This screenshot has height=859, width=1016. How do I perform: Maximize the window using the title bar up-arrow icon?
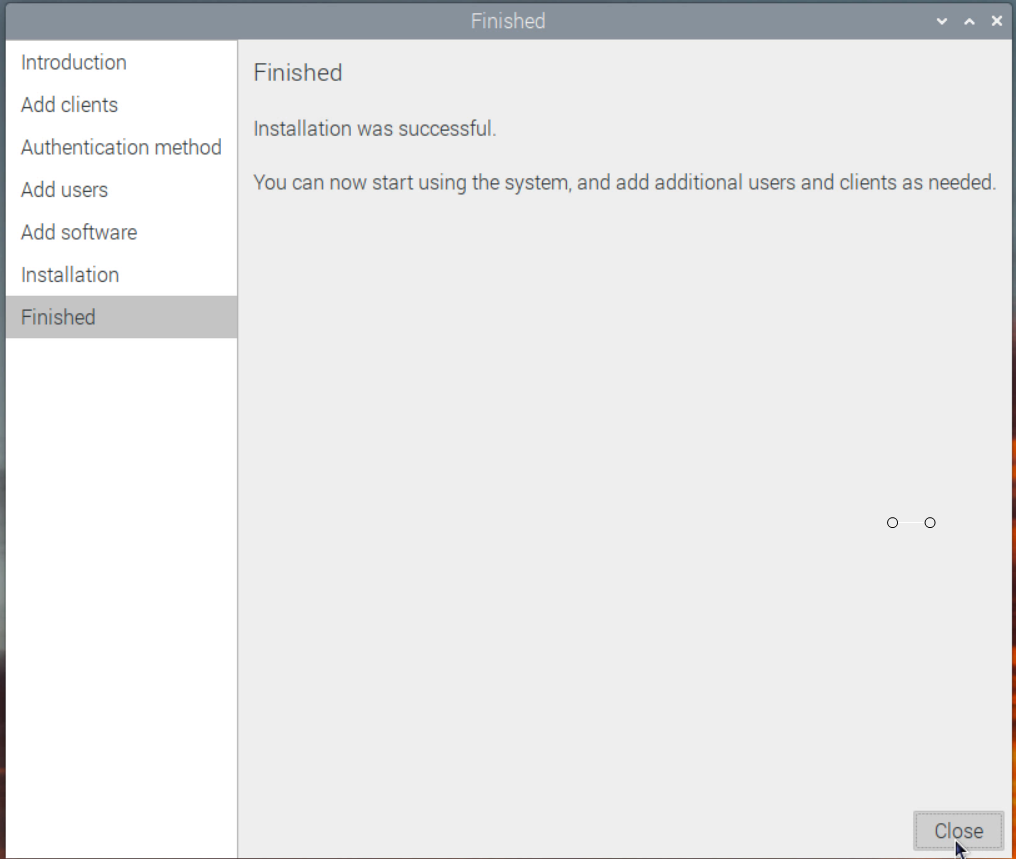pos(969,21)
